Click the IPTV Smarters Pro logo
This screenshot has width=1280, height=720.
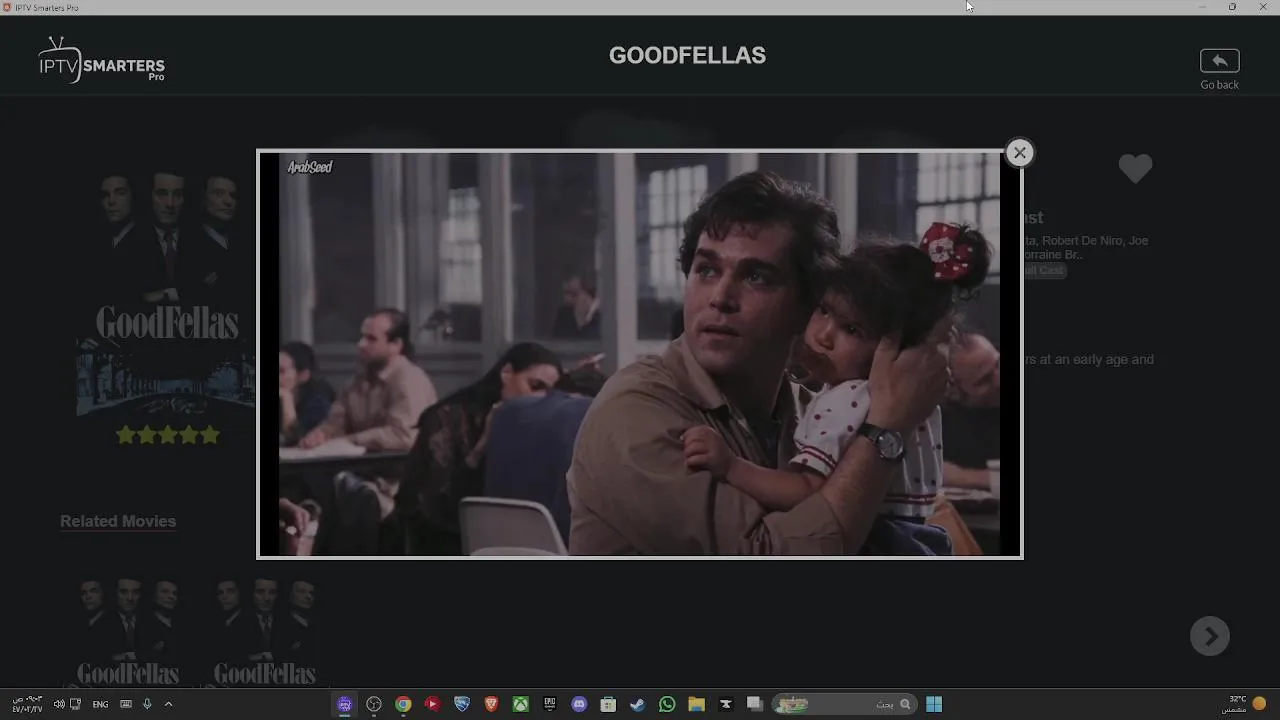102,61
